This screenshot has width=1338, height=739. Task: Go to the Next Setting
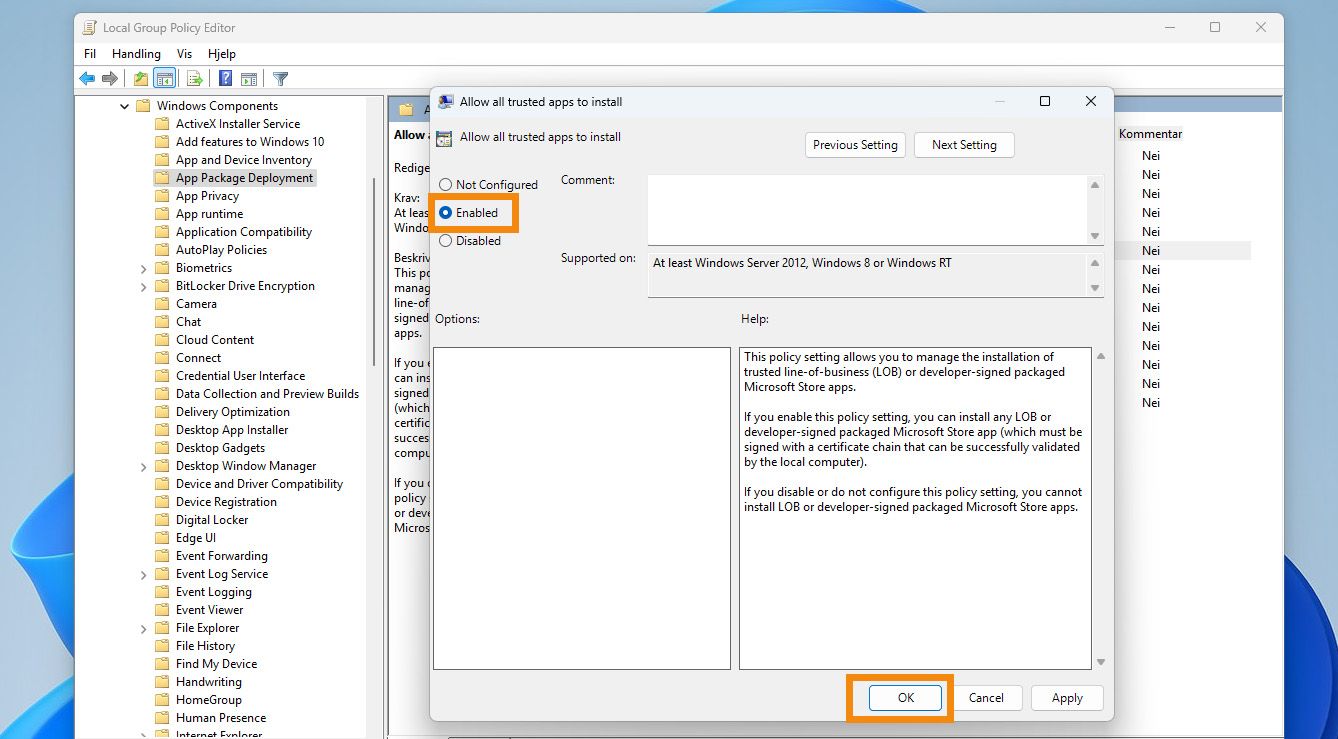(964, 145)
